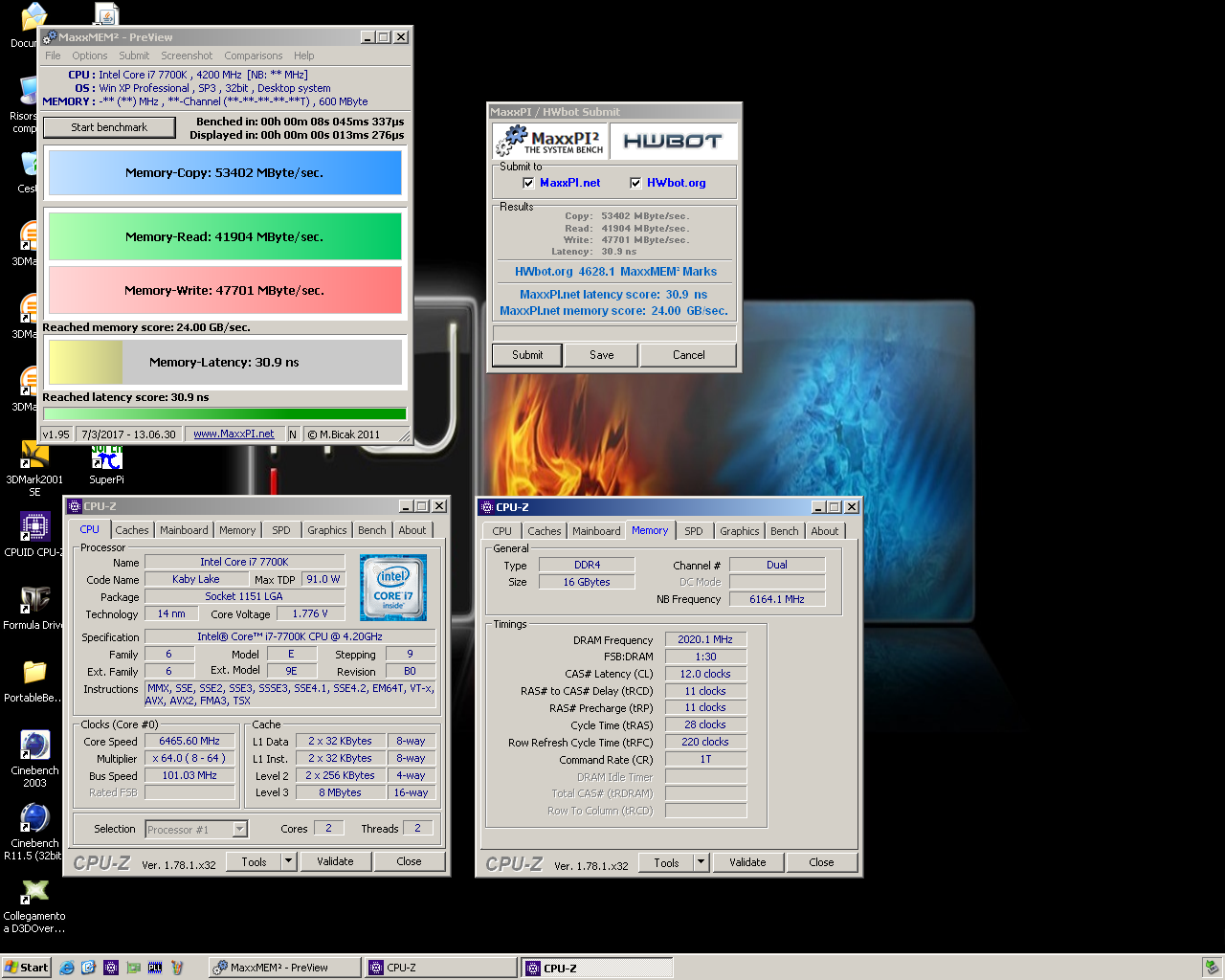Viewport: 1225px width, 980px height.
Task: Click the HWbot.org 4628.1 MaxxMEM² Marks text
Action: tap(615, 272)
